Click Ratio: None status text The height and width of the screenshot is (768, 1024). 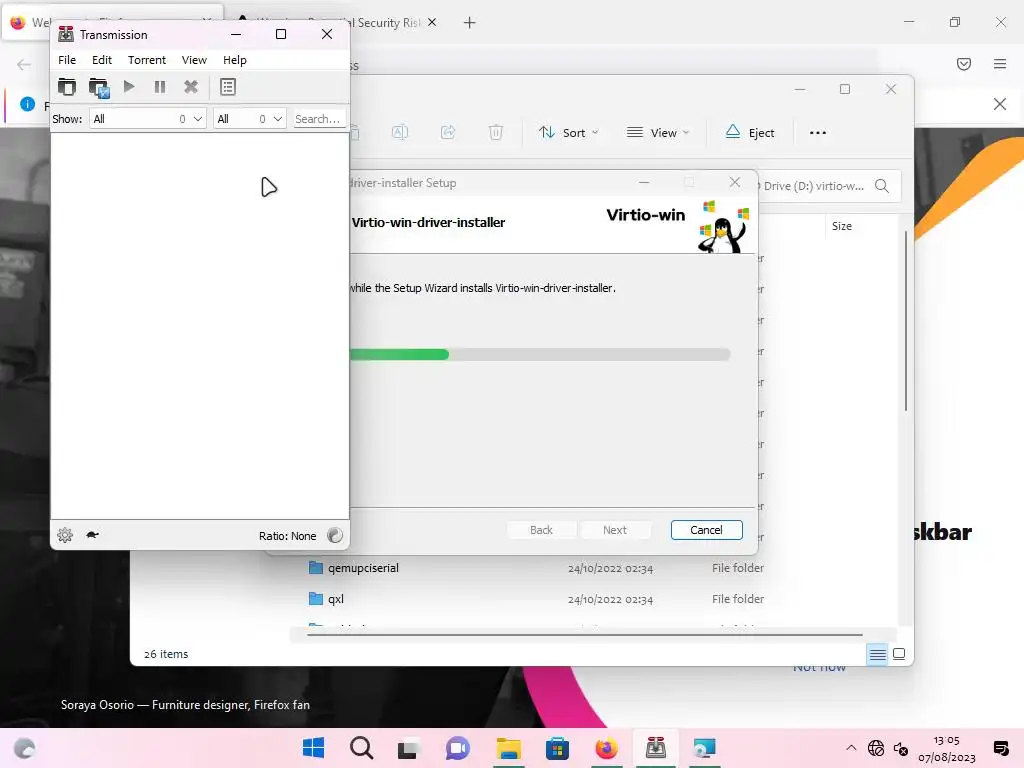287,536
